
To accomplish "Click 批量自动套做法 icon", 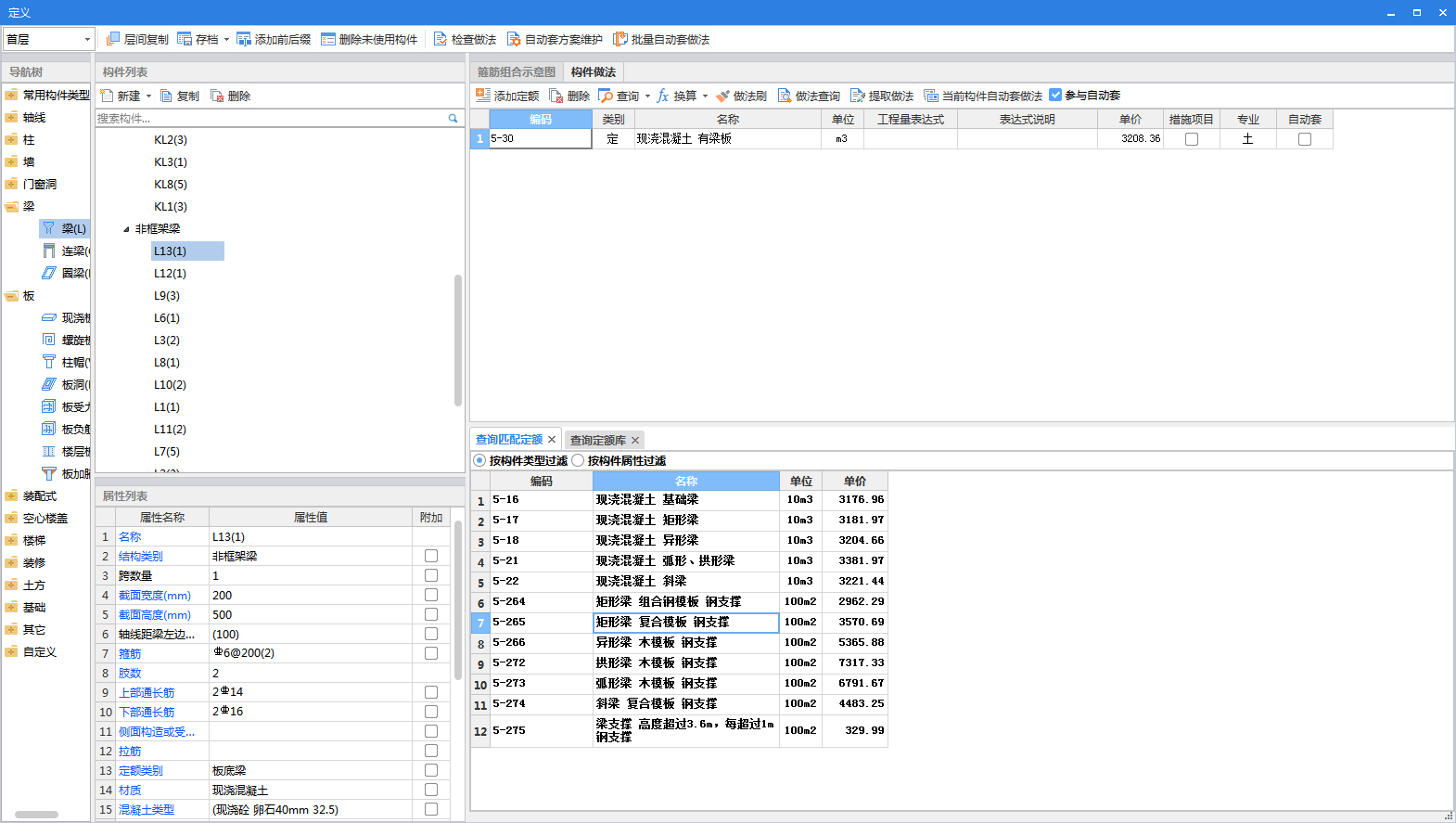I will coord(620,39).
